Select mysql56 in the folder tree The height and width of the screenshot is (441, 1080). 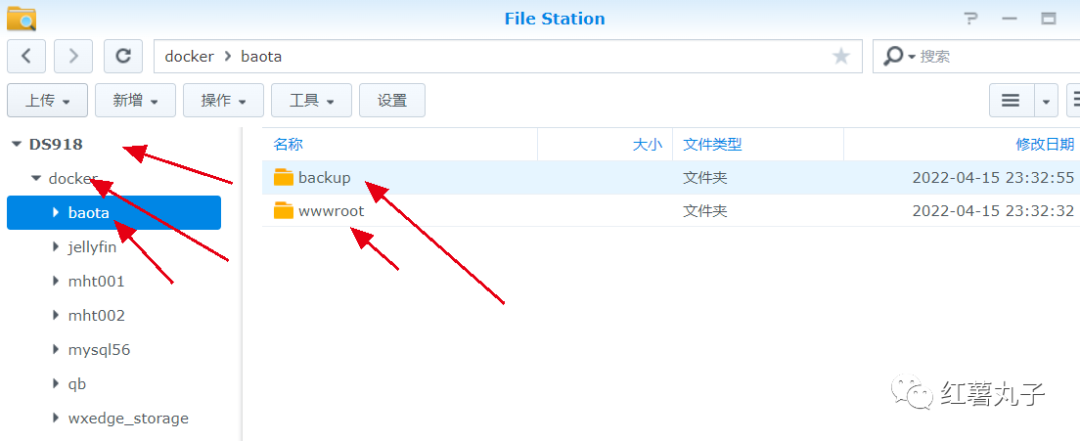99,350
